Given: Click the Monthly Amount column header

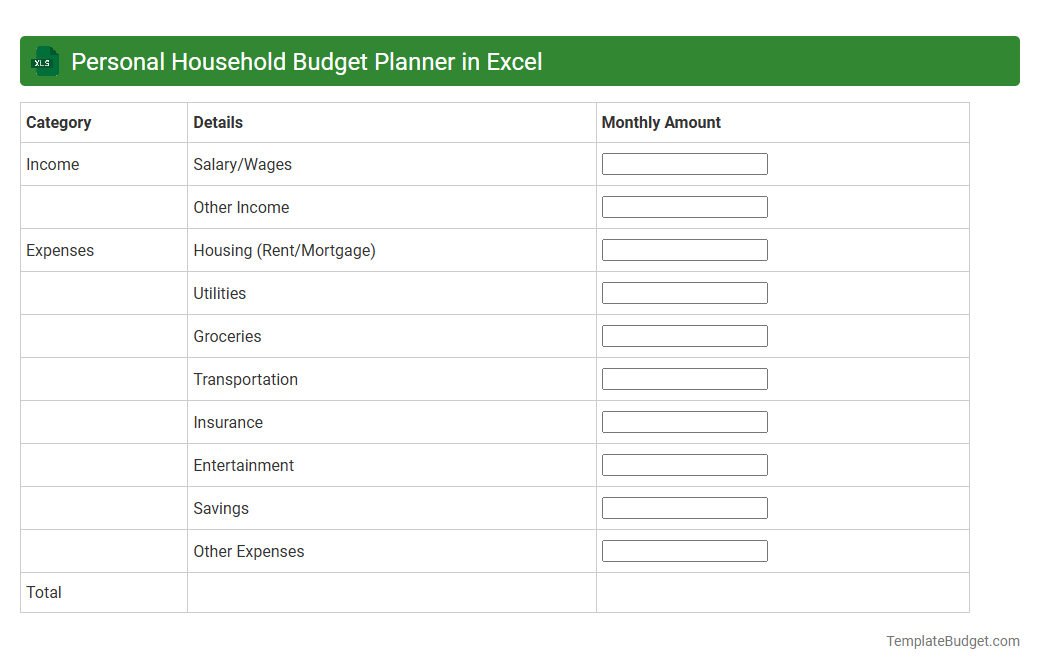Looking at the screenshot, I should coord(661,122).
